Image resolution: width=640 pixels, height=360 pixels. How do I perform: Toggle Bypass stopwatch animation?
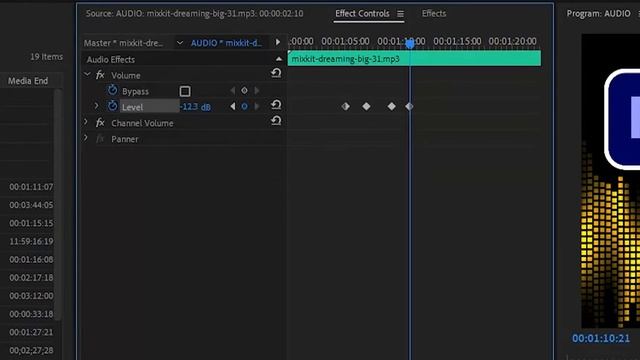(x=112, y=90)
